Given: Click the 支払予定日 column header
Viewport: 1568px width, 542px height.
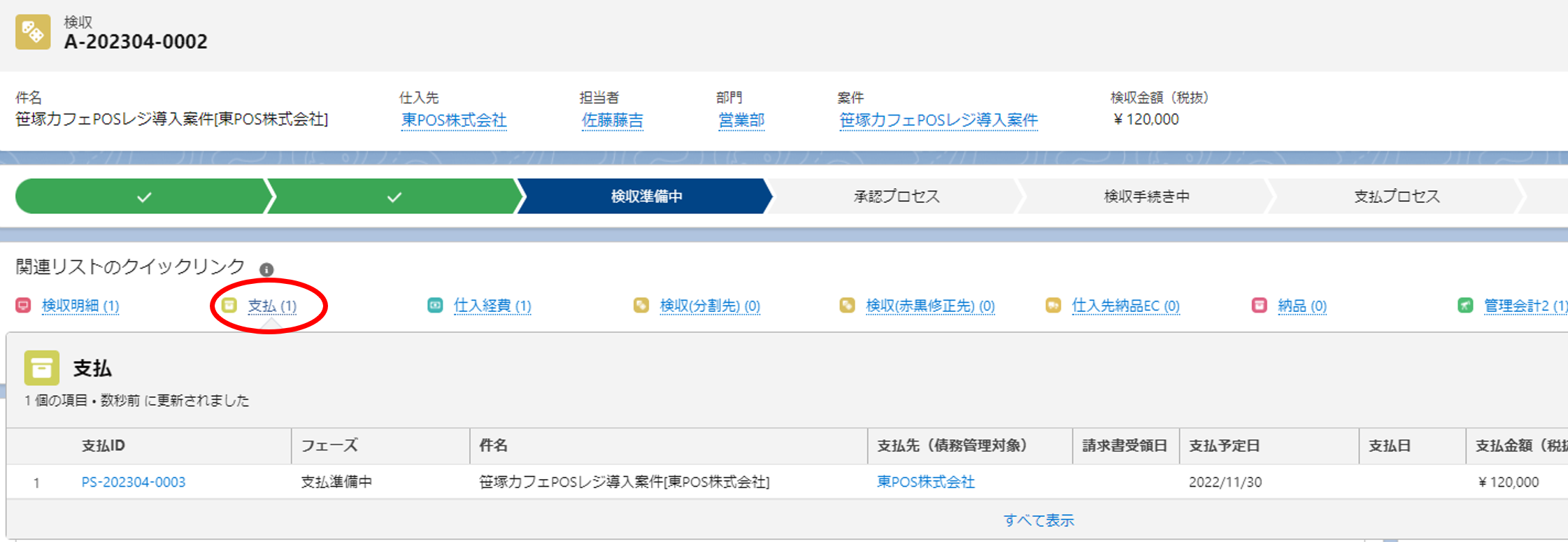Looking at the screenshot, I should [x=1225, y=445].
